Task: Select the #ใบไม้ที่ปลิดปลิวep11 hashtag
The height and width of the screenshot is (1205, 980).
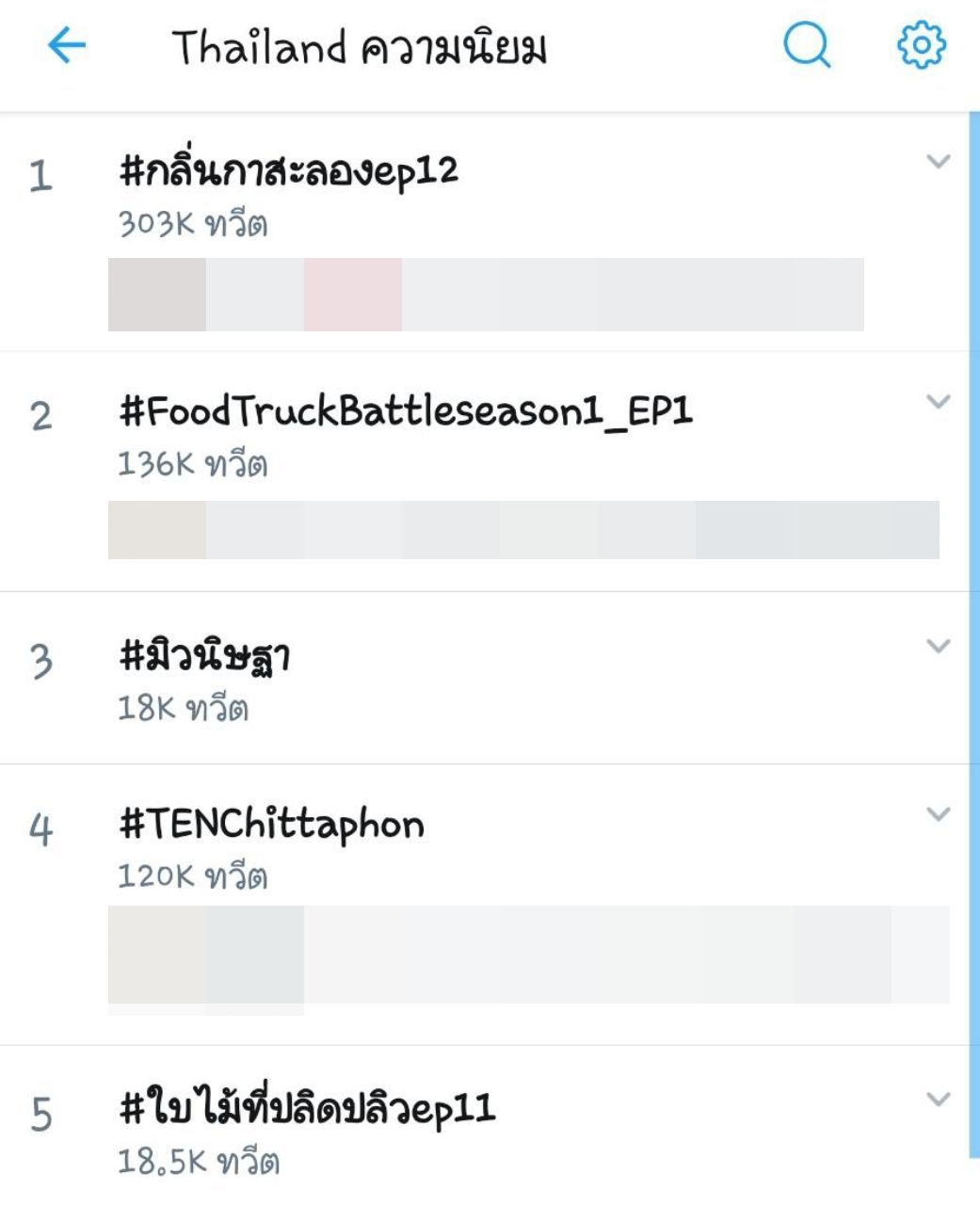Action: coord(307,1109)
